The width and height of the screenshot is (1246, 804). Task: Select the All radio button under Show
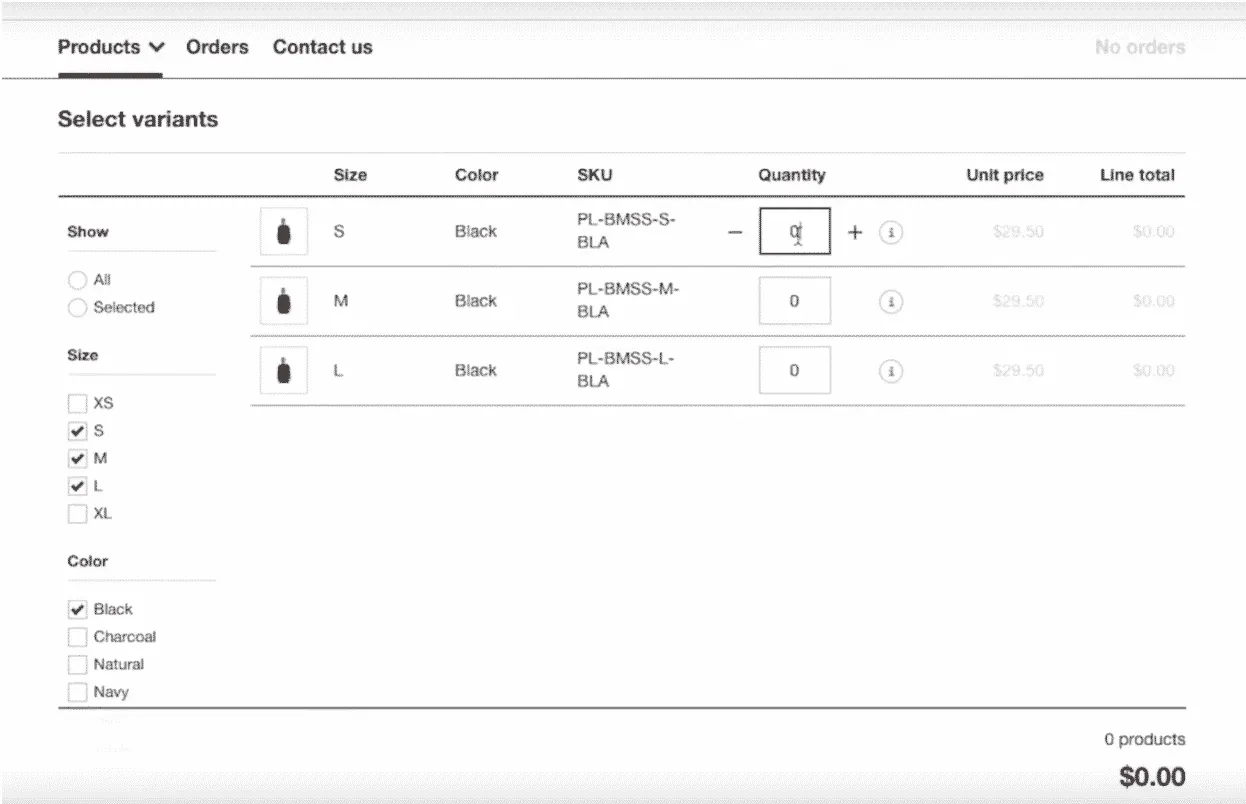tap(77, 280)
